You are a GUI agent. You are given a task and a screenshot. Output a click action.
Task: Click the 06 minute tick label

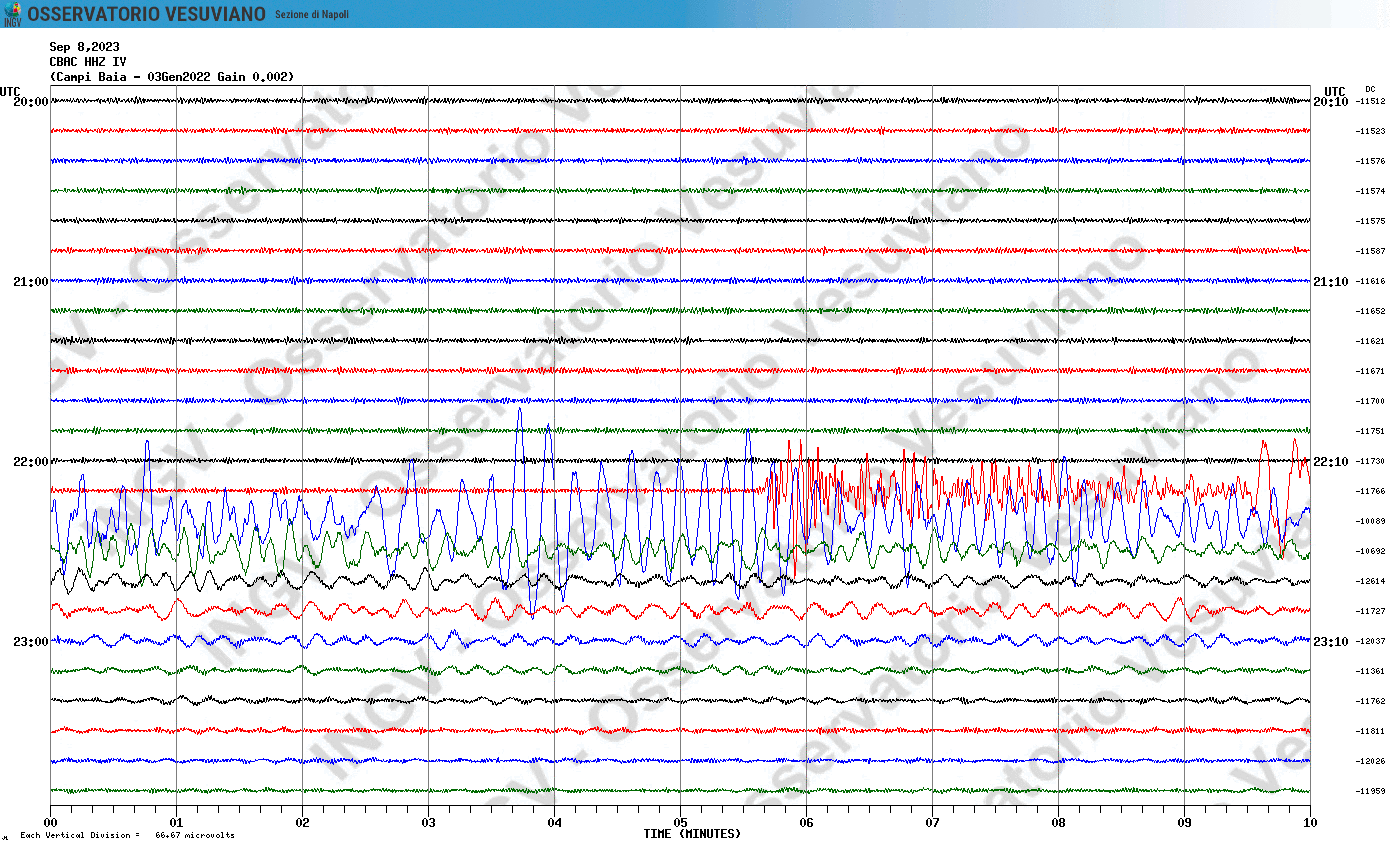806,823
